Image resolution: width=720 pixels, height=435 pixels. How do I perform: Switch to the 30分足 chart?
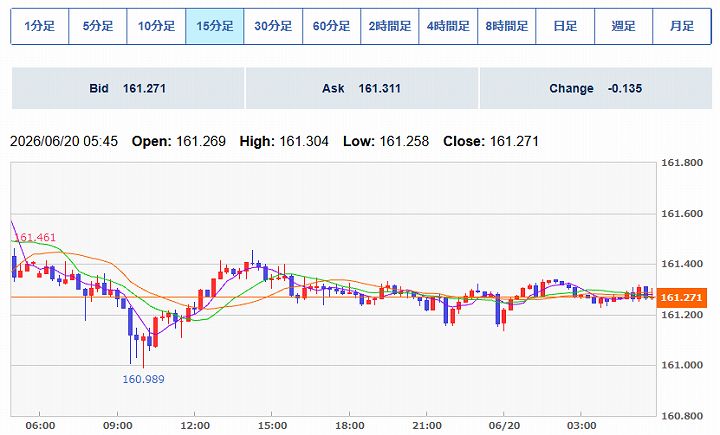pos(273,26)
